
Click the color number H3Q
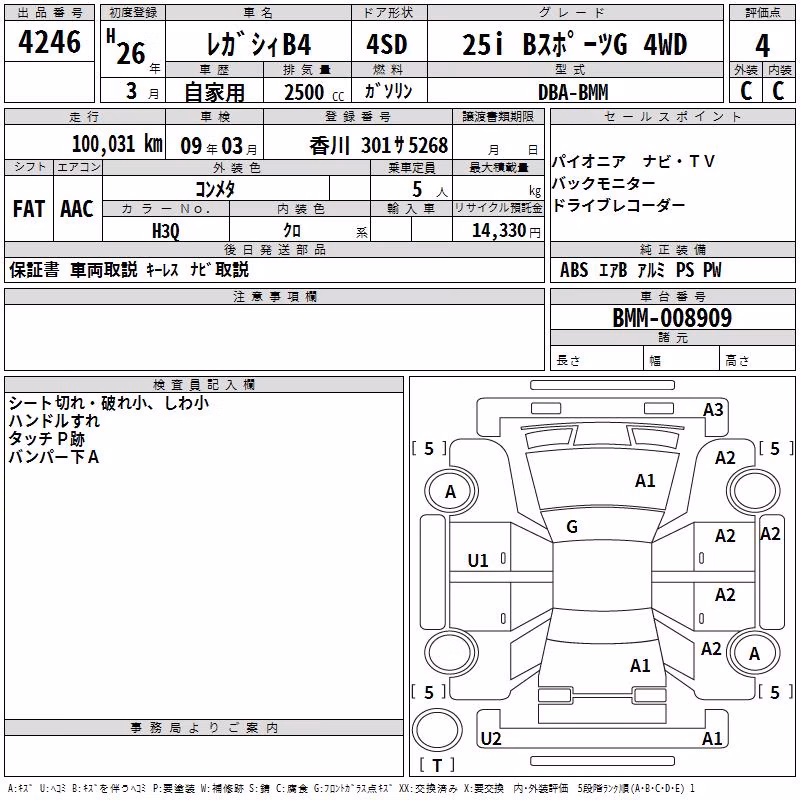point(166,231)
